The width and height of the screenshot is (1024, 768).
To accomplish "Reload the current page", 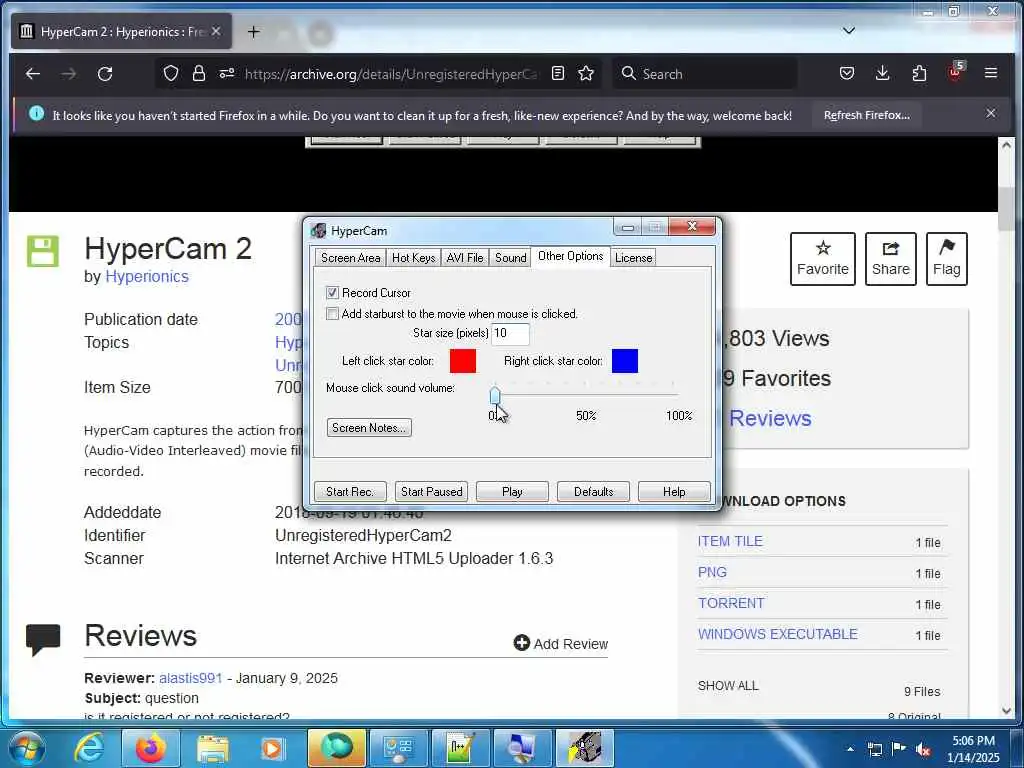I will pos(105,74).
